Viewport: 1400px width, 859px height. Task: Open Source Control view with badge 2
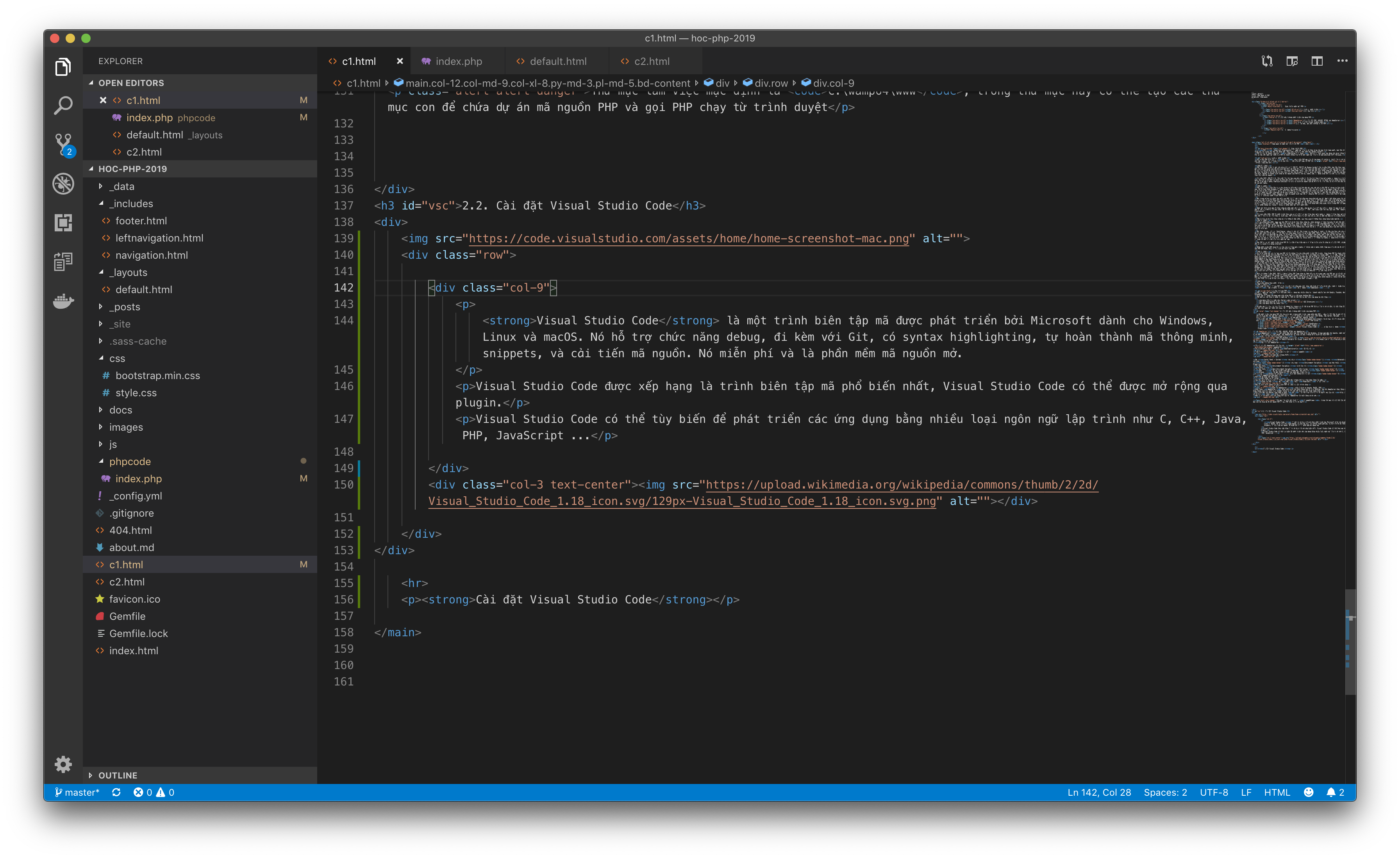(x=63, y=144)
